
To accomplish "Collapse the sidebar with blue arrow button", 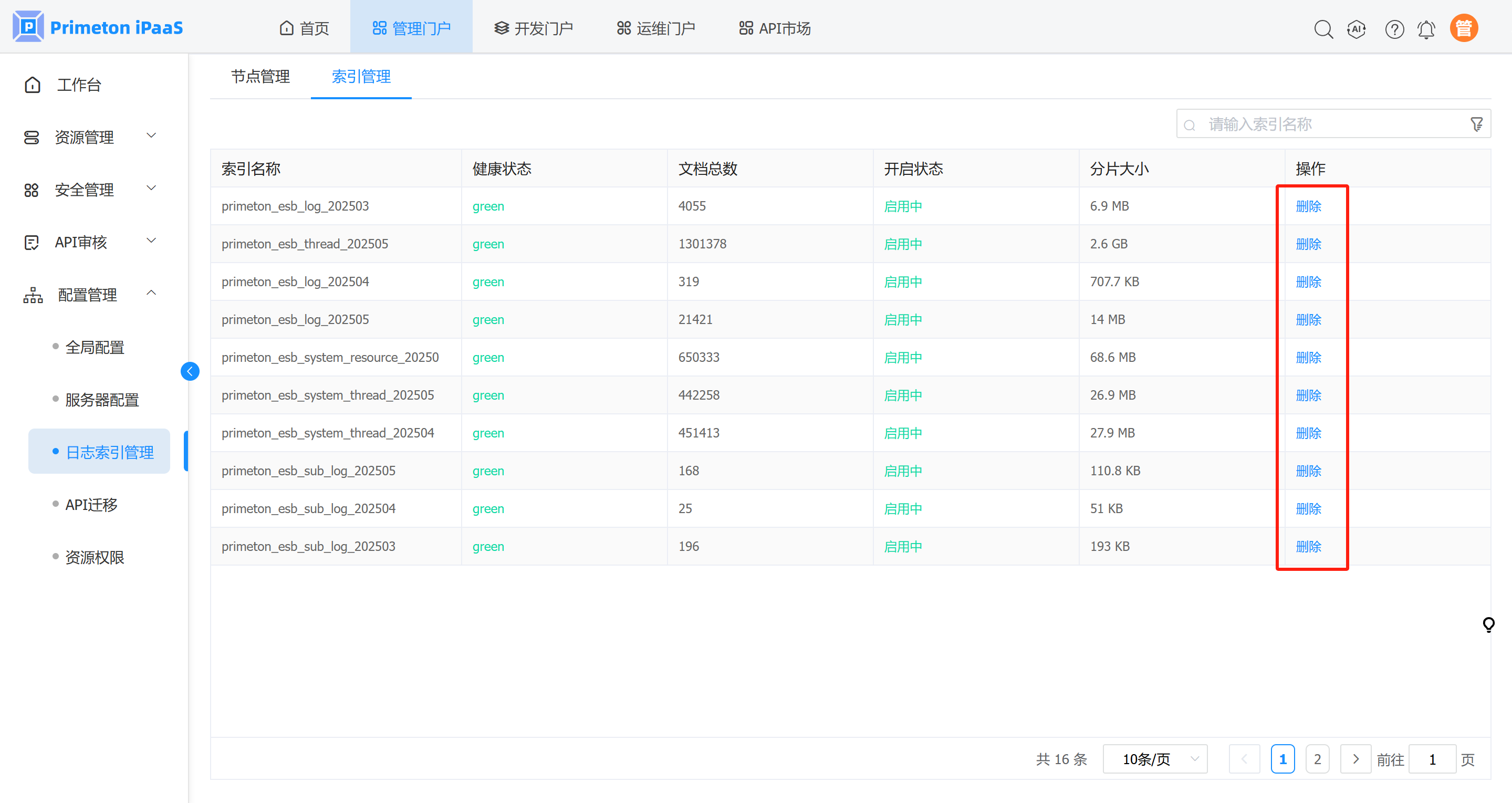I will tap(190, 371).
